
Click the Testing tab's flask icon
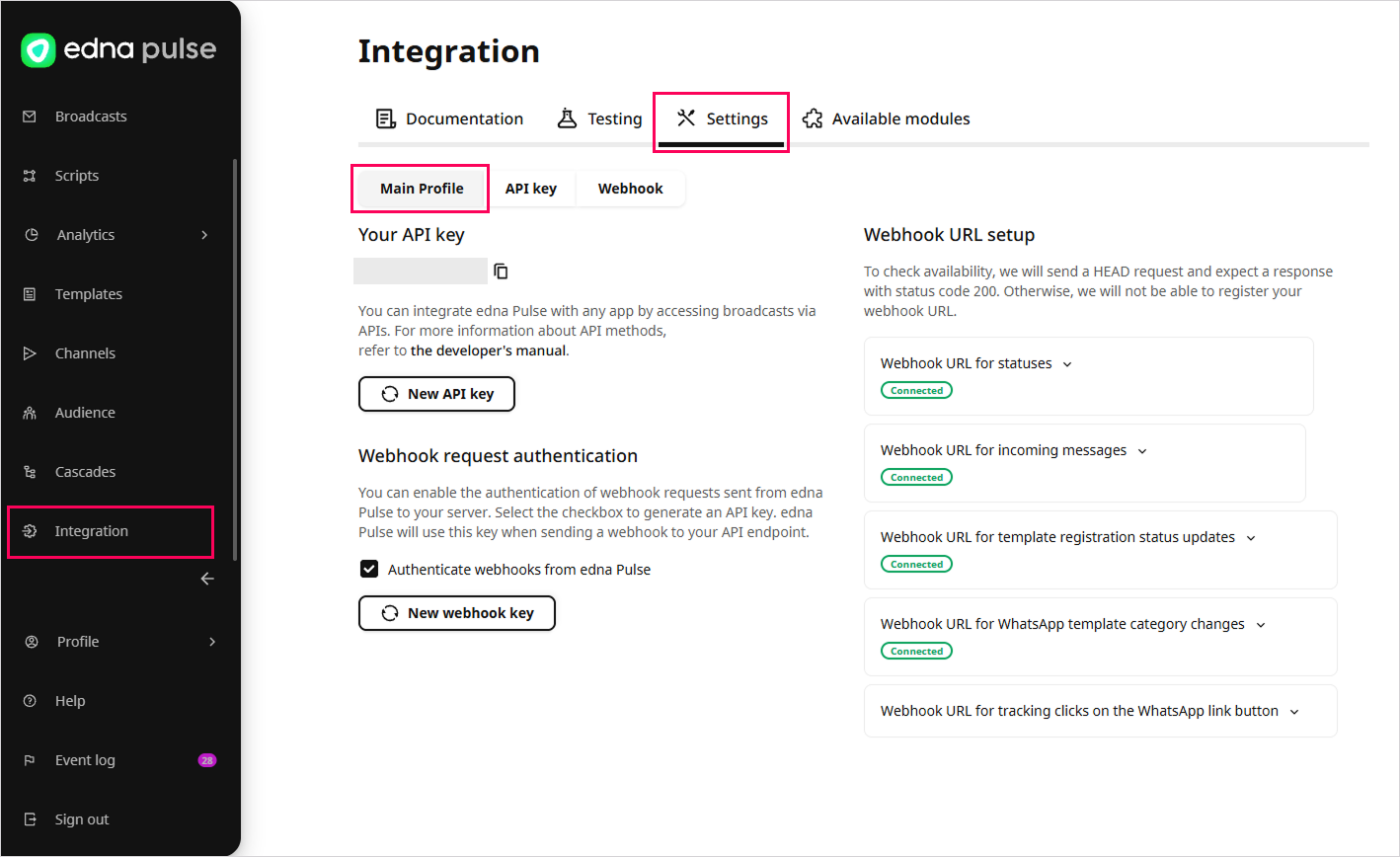567,118
